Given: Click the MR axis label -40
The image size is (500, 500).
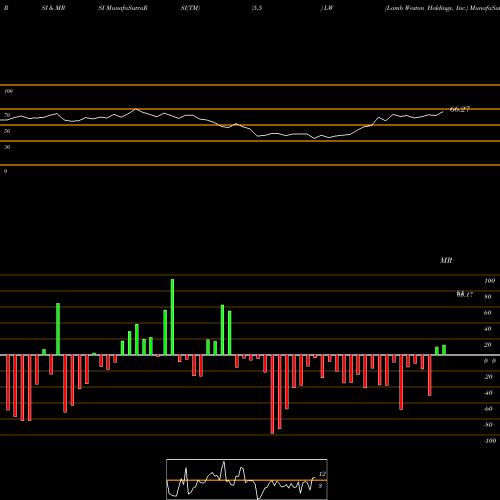Looking at the screenshot, I should click(x=488, y=393).
